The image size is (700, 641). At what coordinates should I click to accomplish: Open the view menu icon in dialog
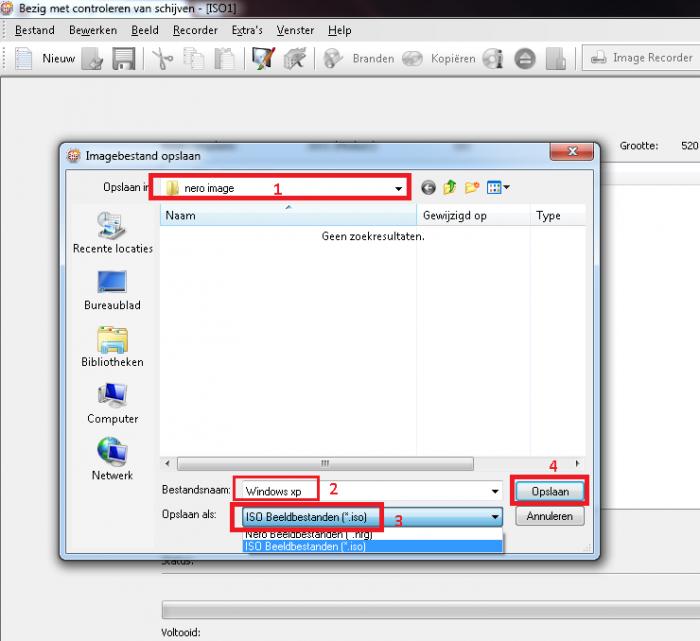point(498,187)
